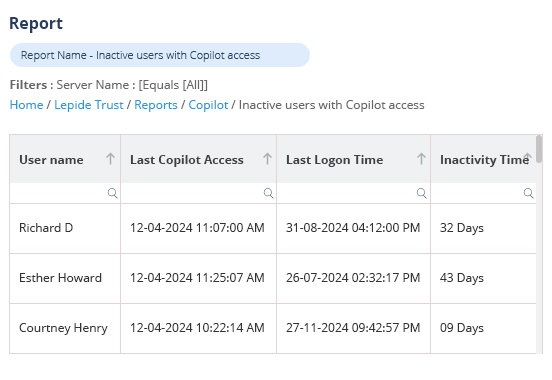552x380 pixels.
Task: Open the Reports breadcrumb link
Action: [x=156, y=105]
